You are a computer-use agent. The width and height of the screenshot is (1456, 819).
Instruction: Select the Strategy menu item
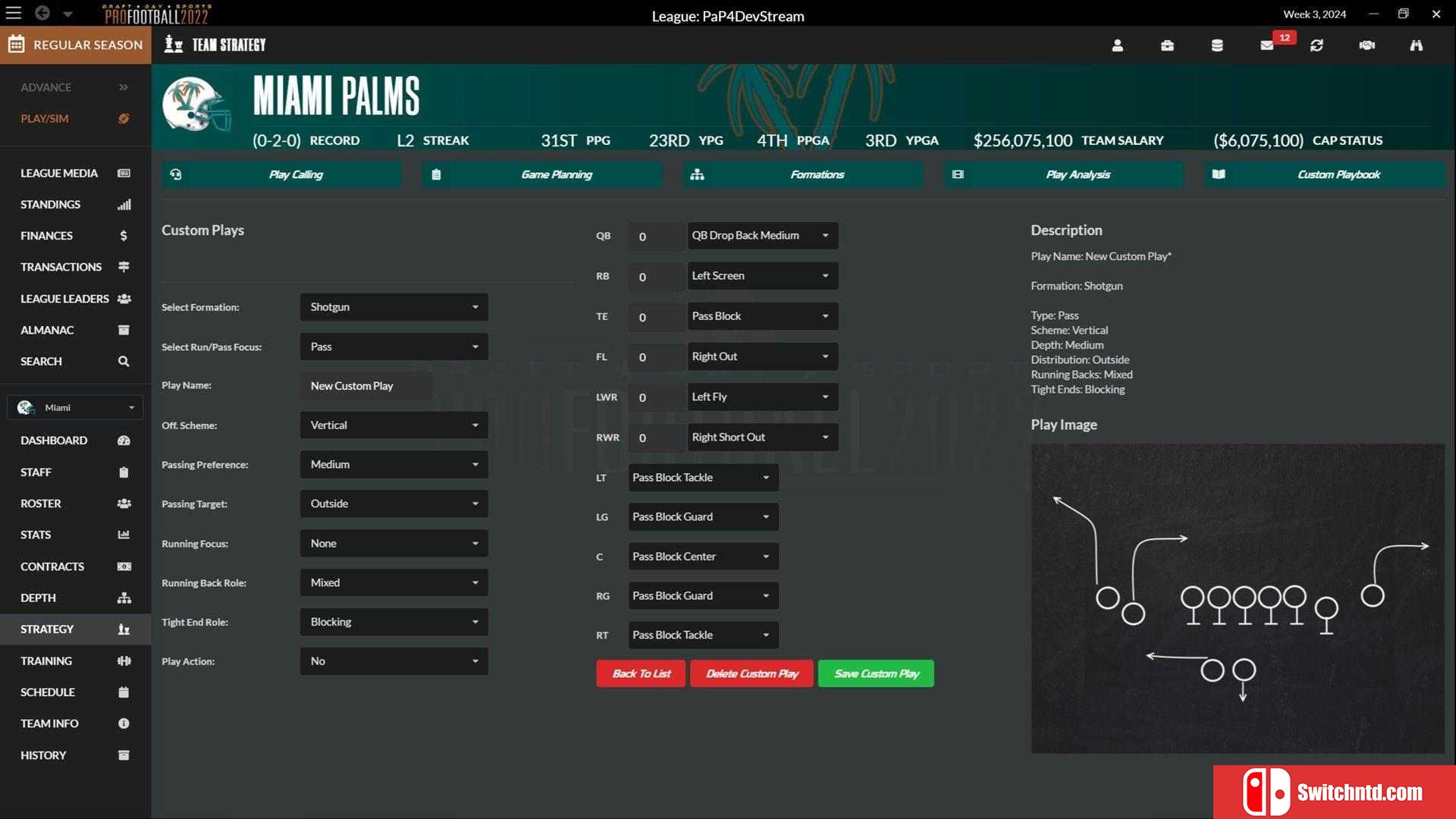(x=75, y=629)
